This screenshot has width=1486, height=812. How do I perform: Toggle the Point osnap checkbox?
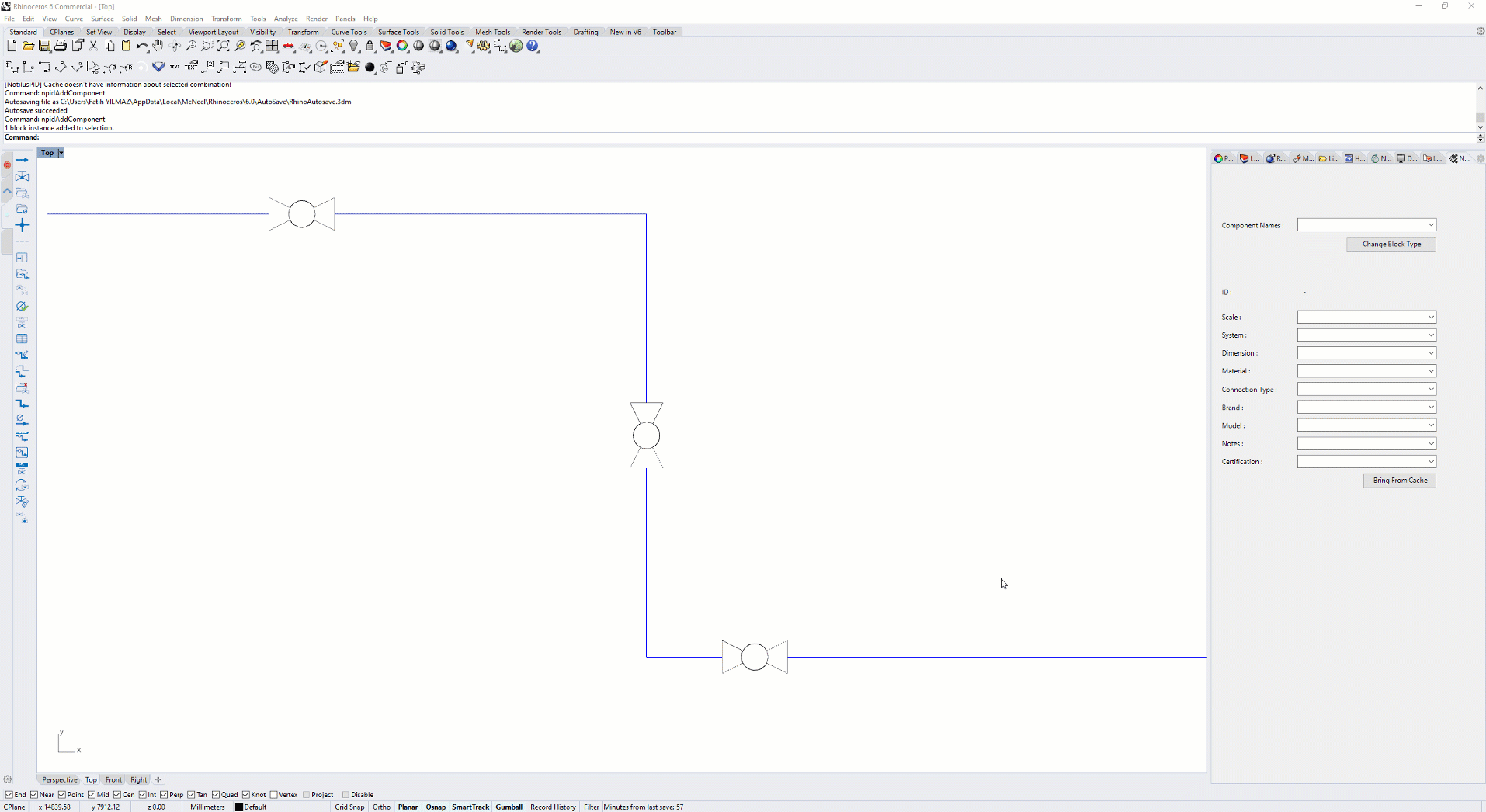click(63, 795)
